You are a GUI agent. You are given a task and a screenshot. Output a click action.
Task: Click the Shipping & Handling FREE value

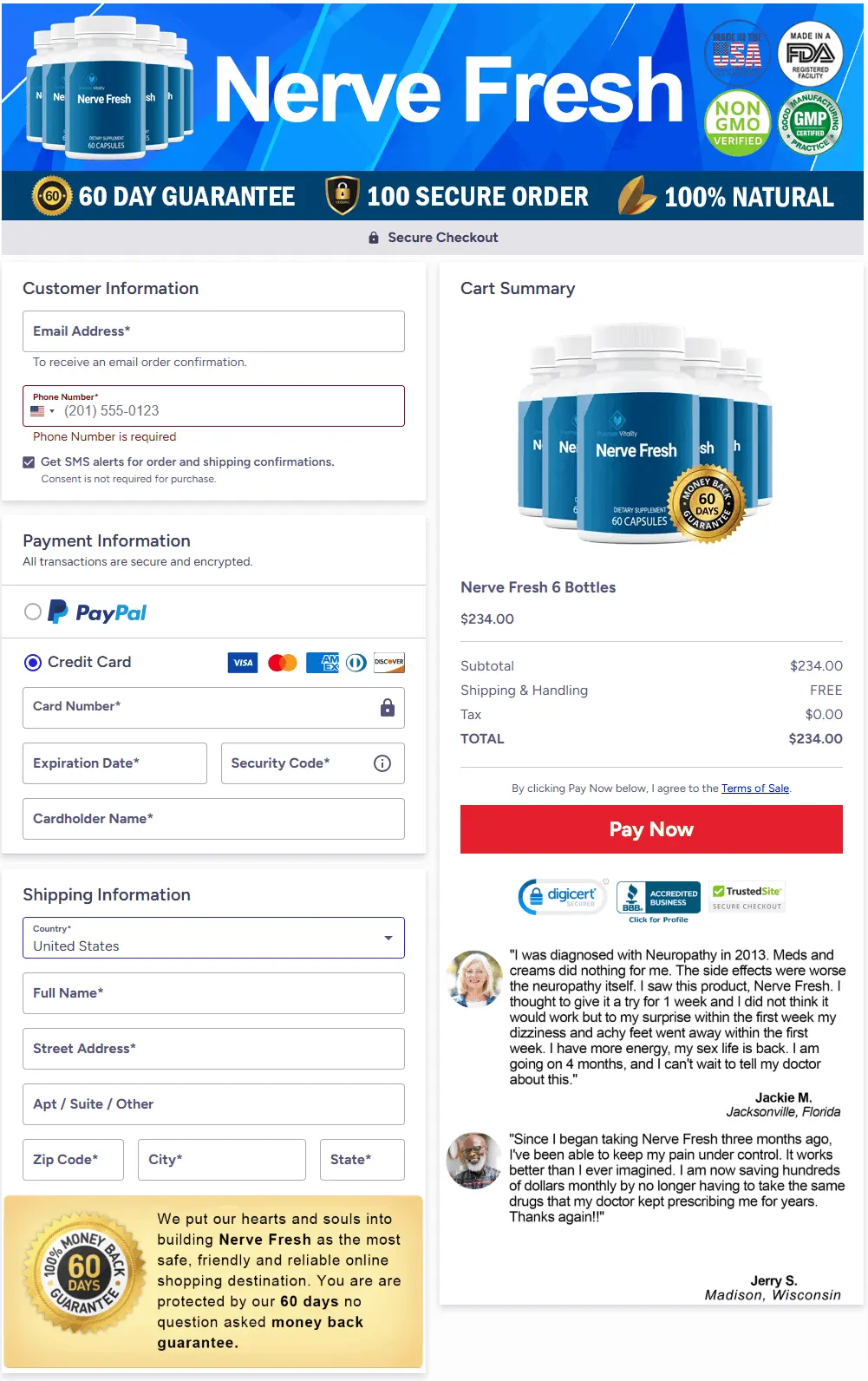click(x=826, y=690)
